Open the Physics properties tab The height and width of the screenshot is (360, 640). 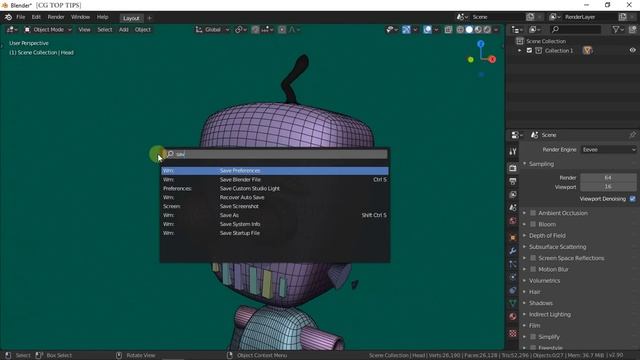coord(513,277)
